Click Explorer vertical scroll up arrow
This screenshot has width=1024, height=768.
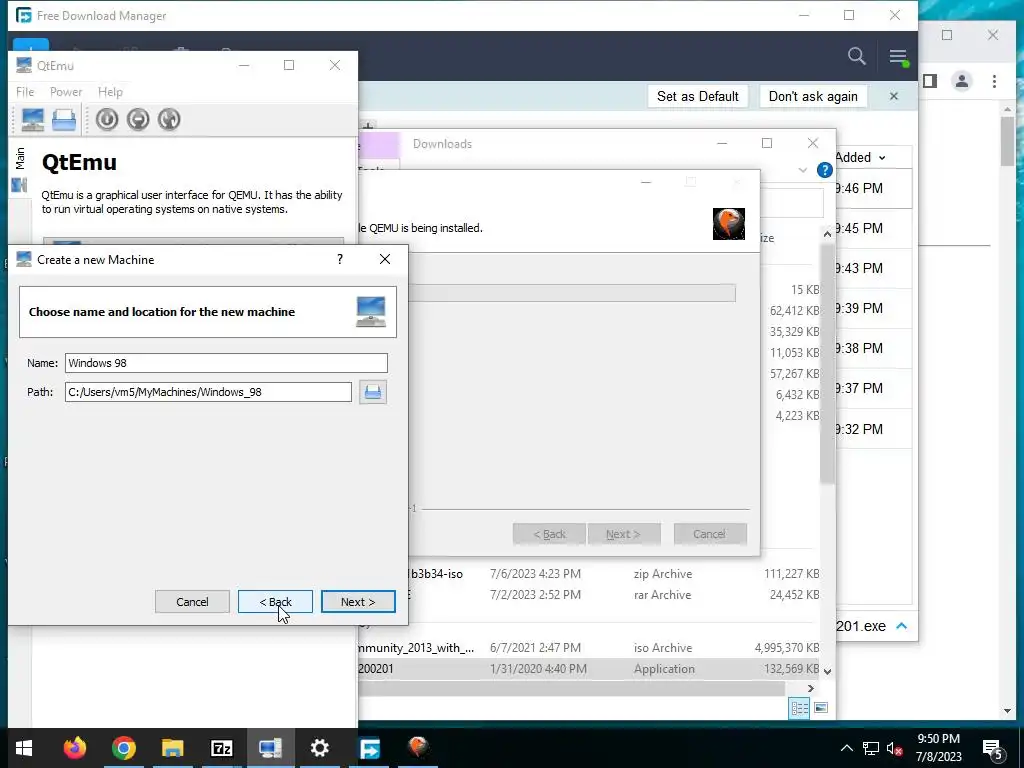pos(827,234)
